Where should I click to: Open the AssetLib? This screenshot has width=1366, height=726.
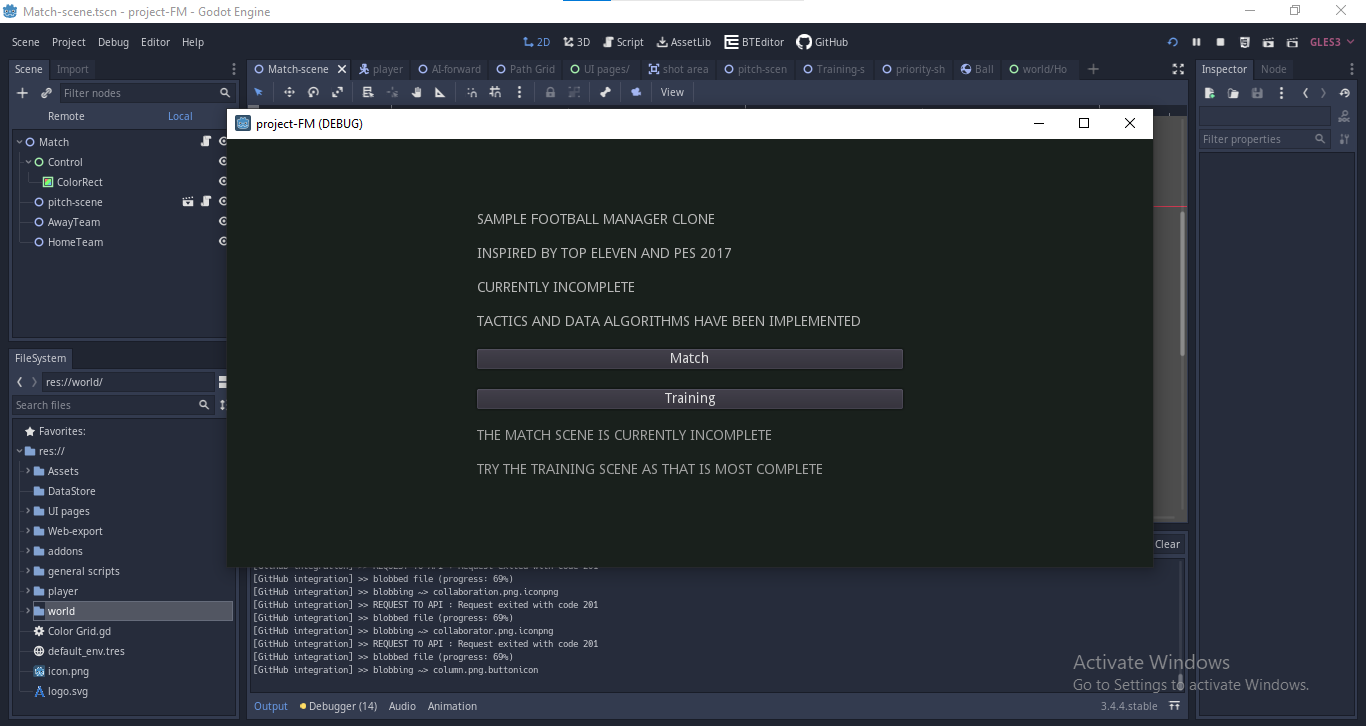pyautogui.click(x=683, y=42)
